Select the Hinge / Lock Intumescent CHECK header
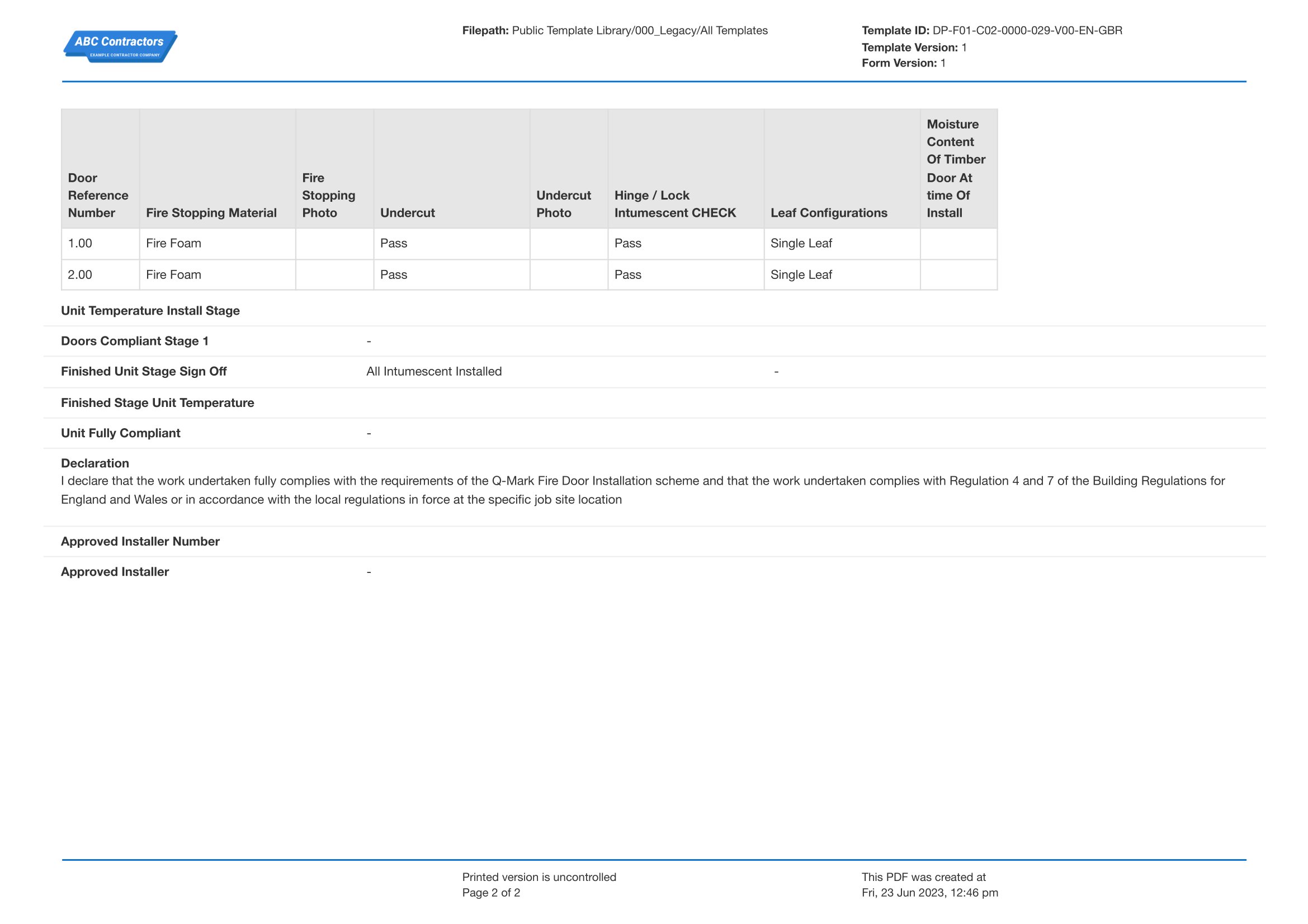1308x924 pixels. 676,204
